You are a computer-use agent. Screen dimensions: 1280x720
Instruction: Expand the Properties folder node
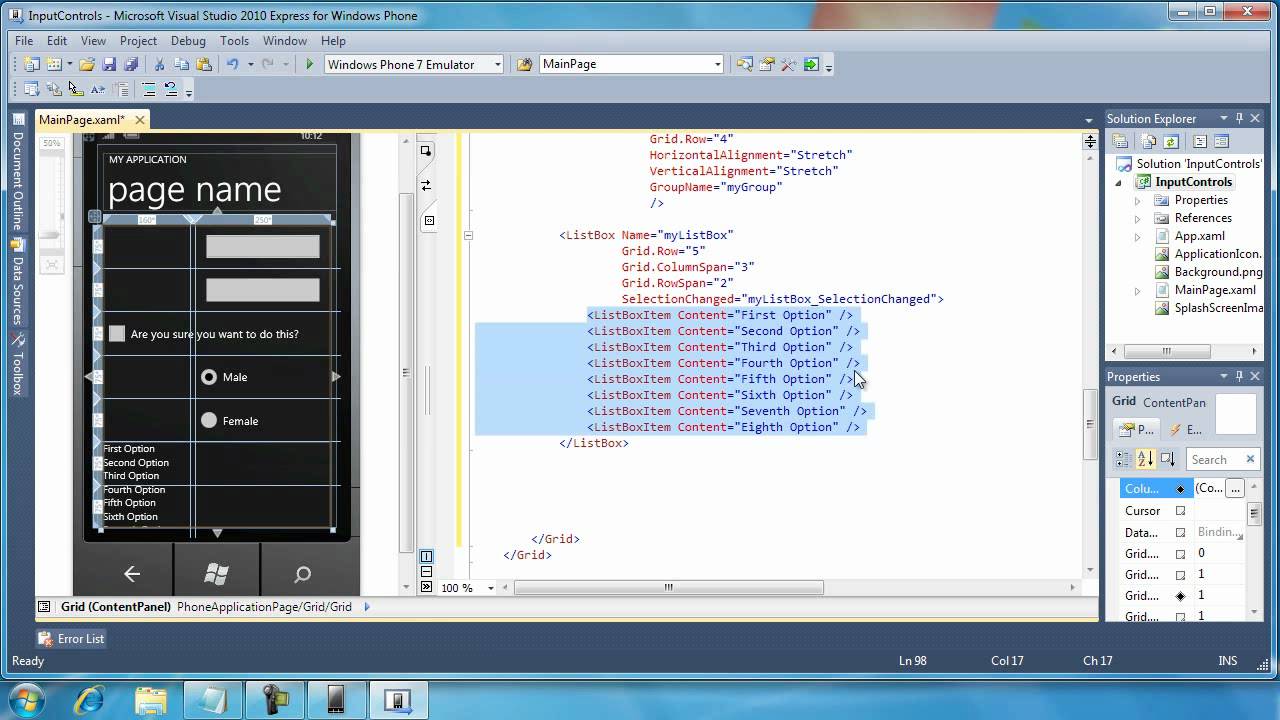[1137, 200]
